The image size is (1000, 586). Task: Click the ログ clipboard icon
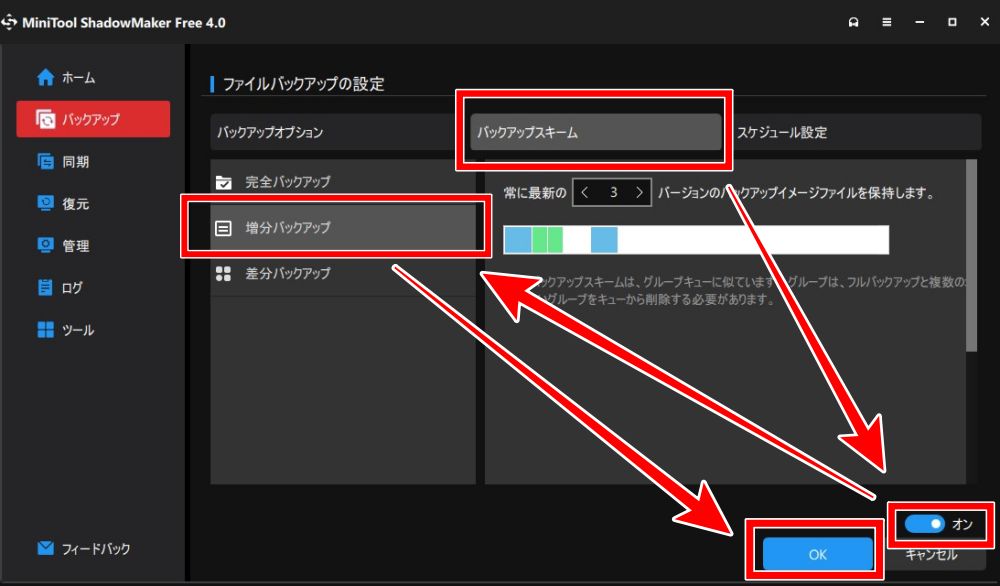click(45, 288)
